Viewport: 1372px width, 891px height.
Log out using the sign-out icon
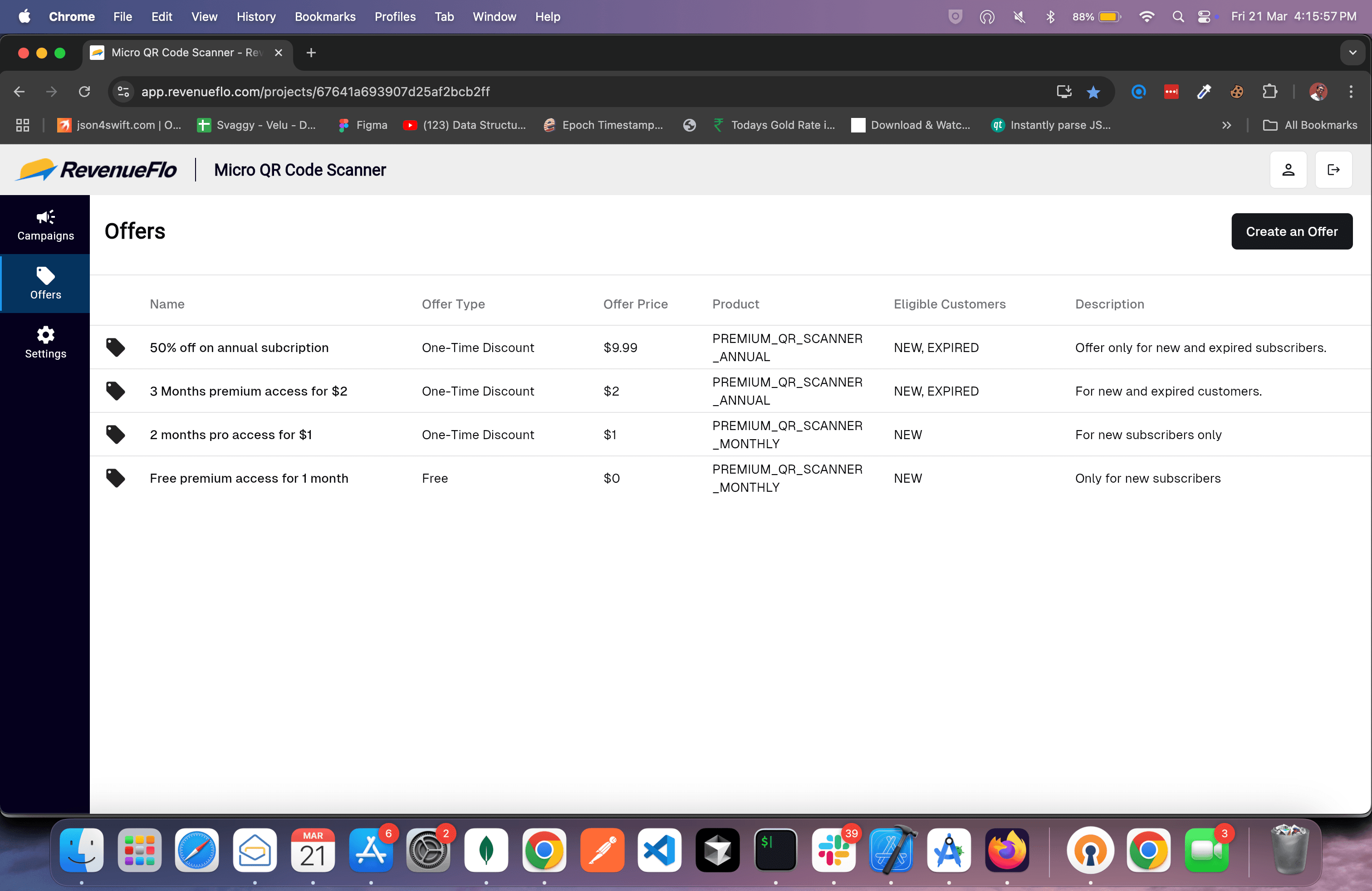tap(1333, 169)
